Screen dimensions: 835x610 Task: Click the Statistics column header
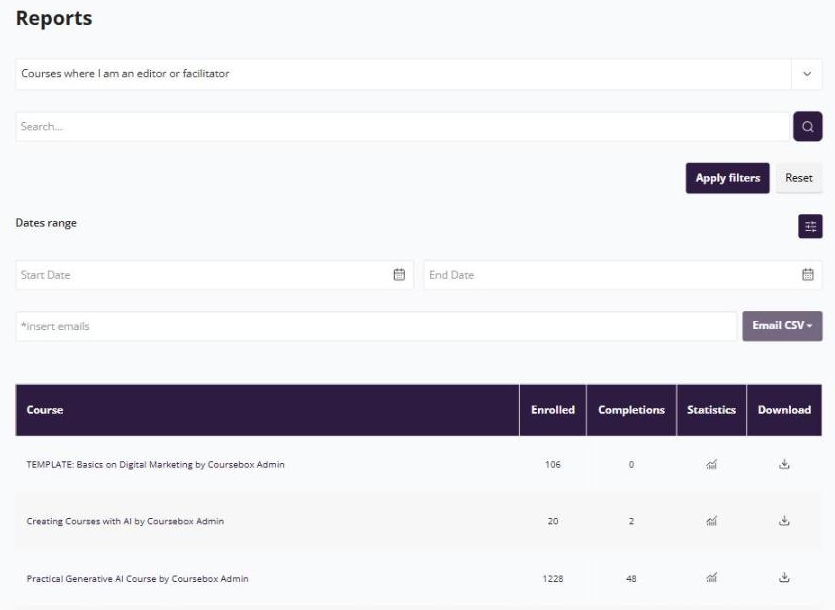click(x=711, y=410)
